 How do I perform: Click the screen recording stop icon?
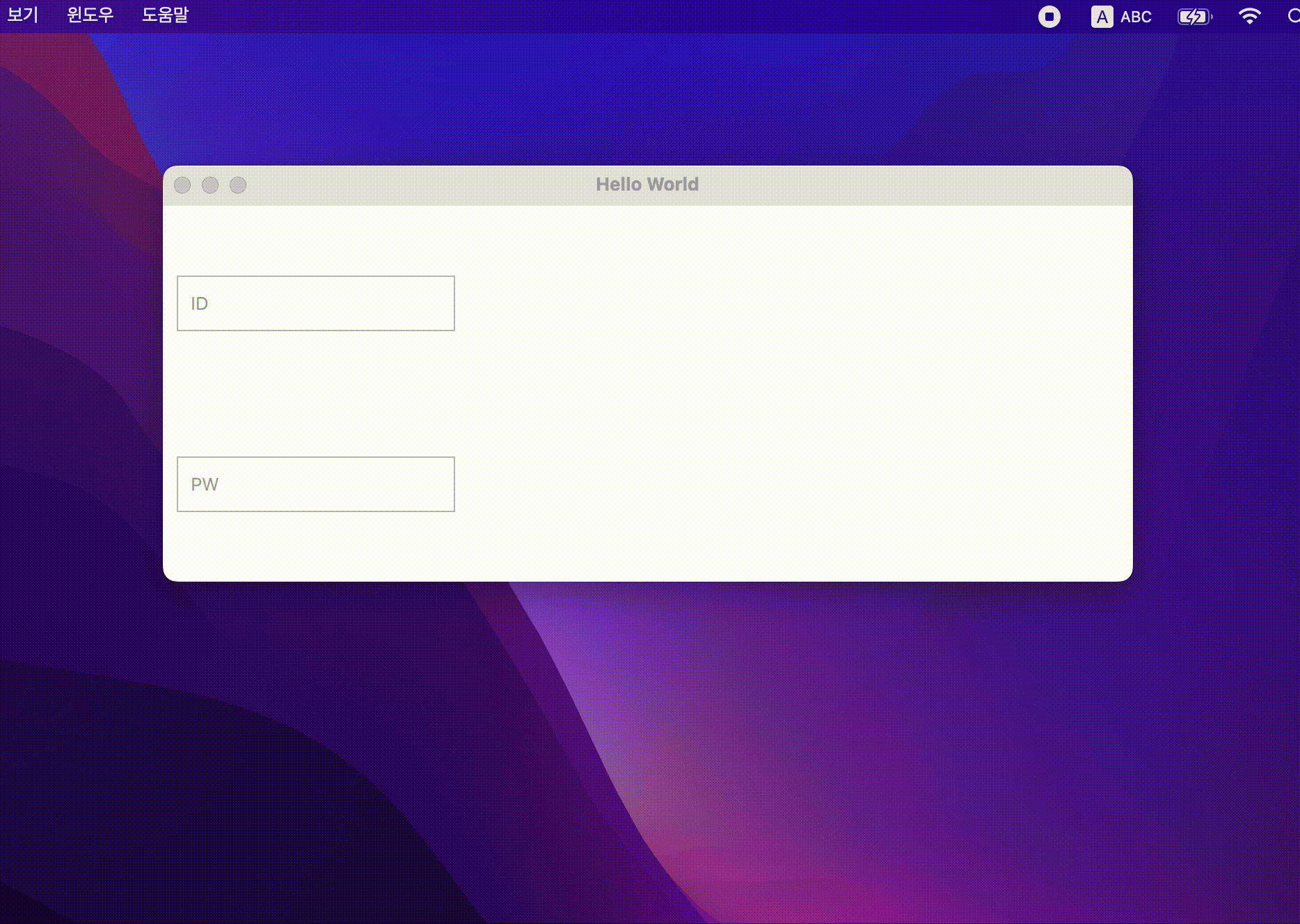1049,15
